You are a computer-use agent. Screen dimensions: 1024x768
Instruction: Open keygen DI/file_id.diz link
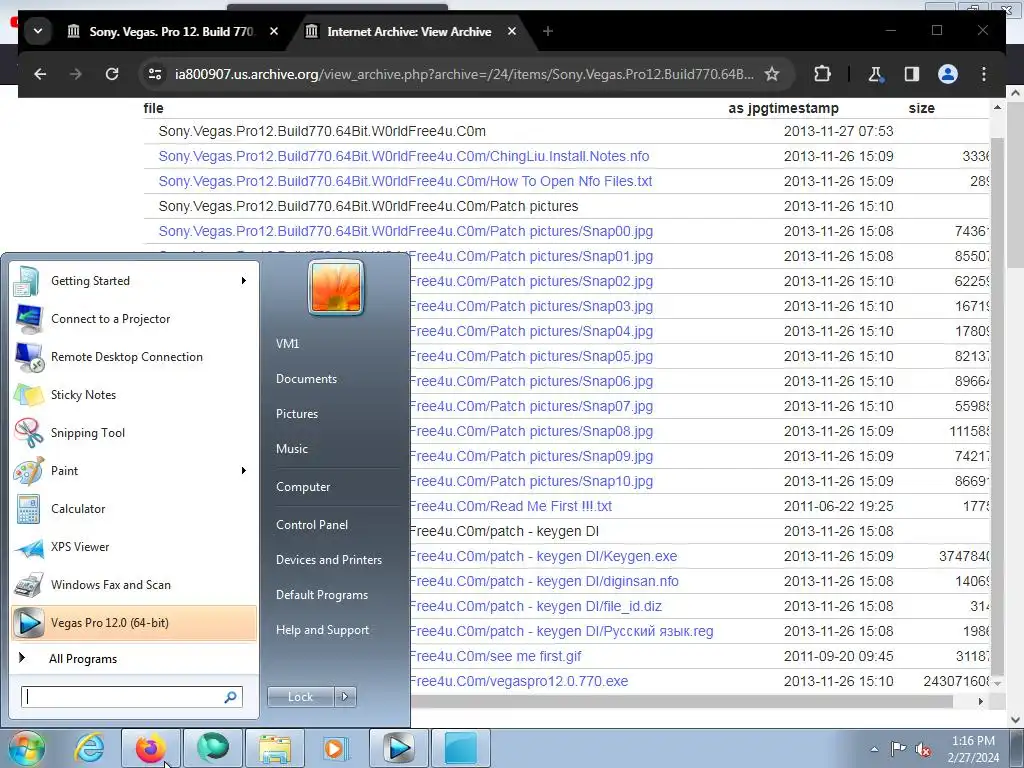[536, 607]
